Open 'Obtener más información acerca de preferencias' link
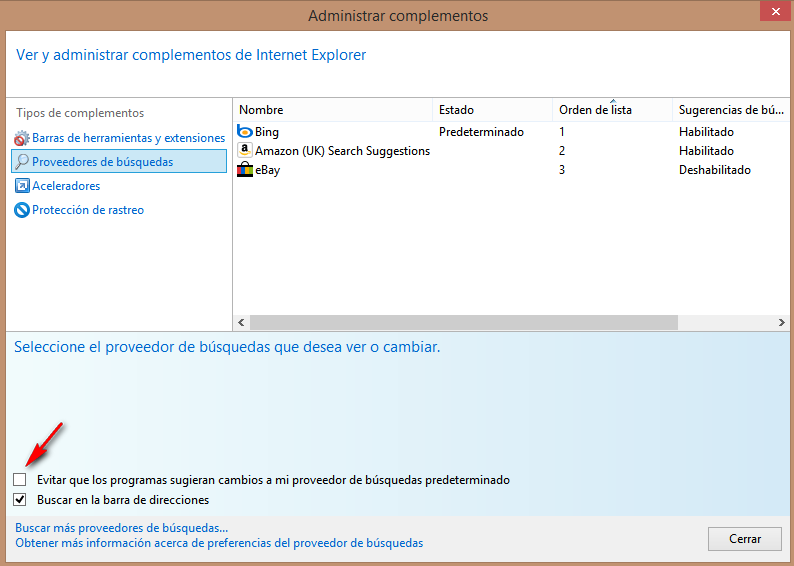The width and height of the screenshot is (794, 566). [219, 543]
